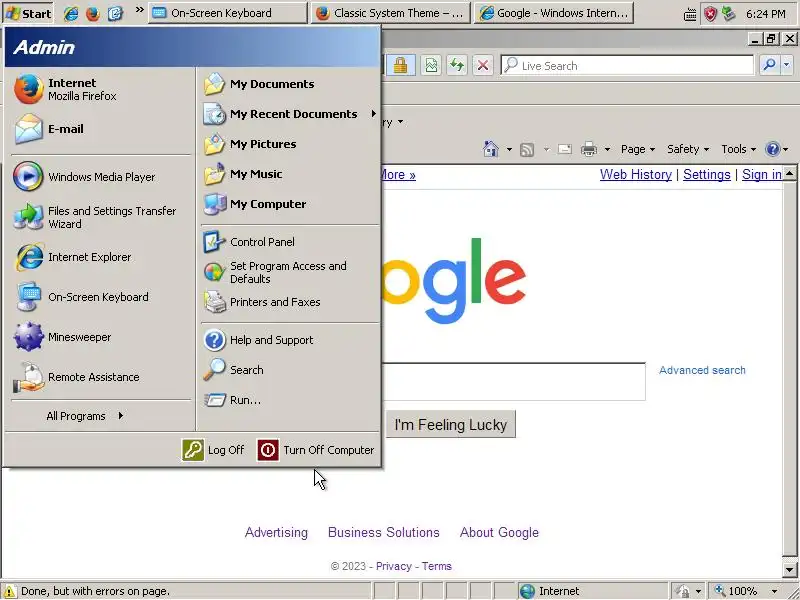The width and height of the screenshot is (800, 600).
Task: Launch Internet Explorer from the Start menu
Action: click(100, 257)
